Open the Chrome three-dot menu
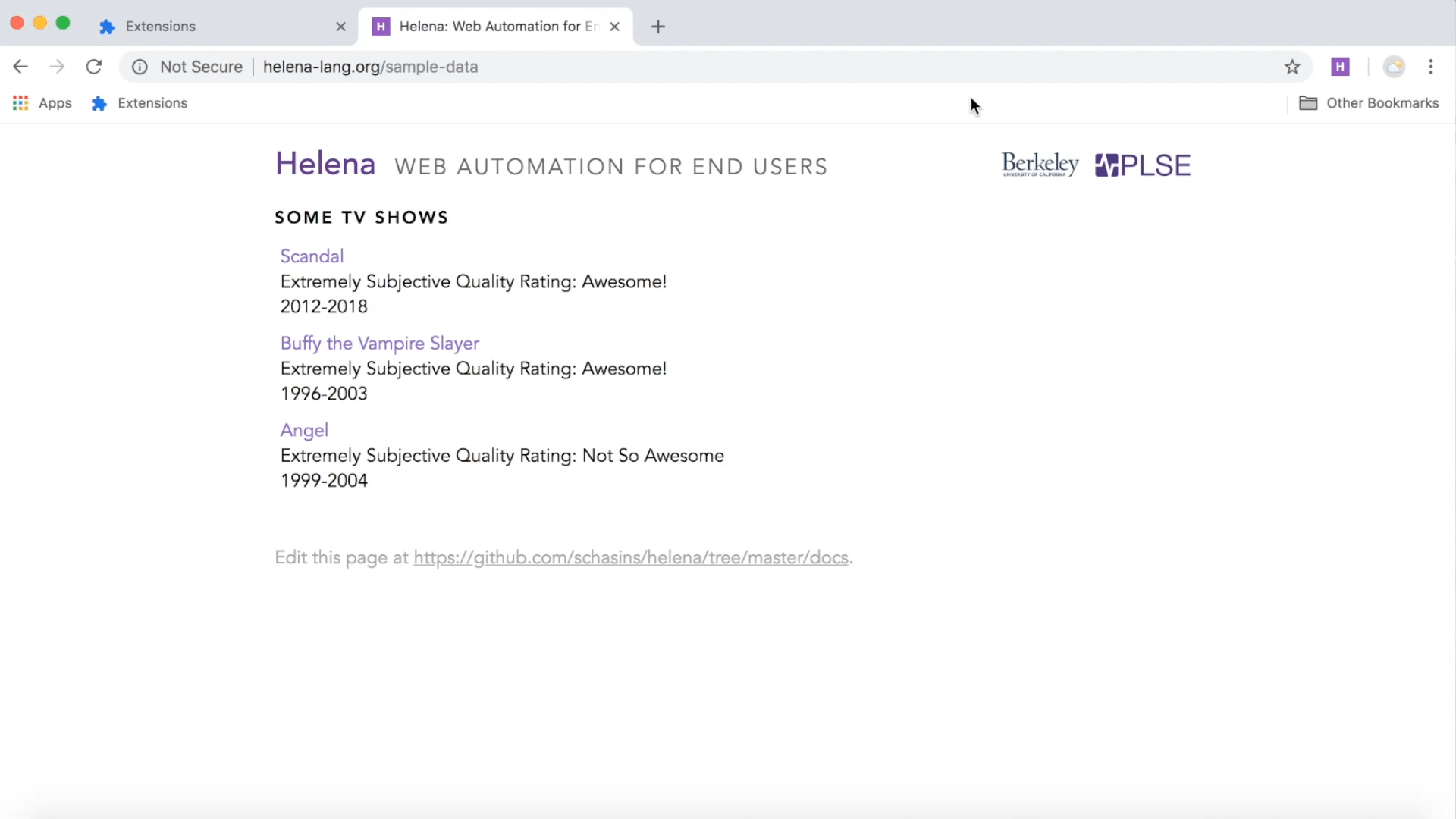This screenshot has width=1456, height=819. 1431,67
